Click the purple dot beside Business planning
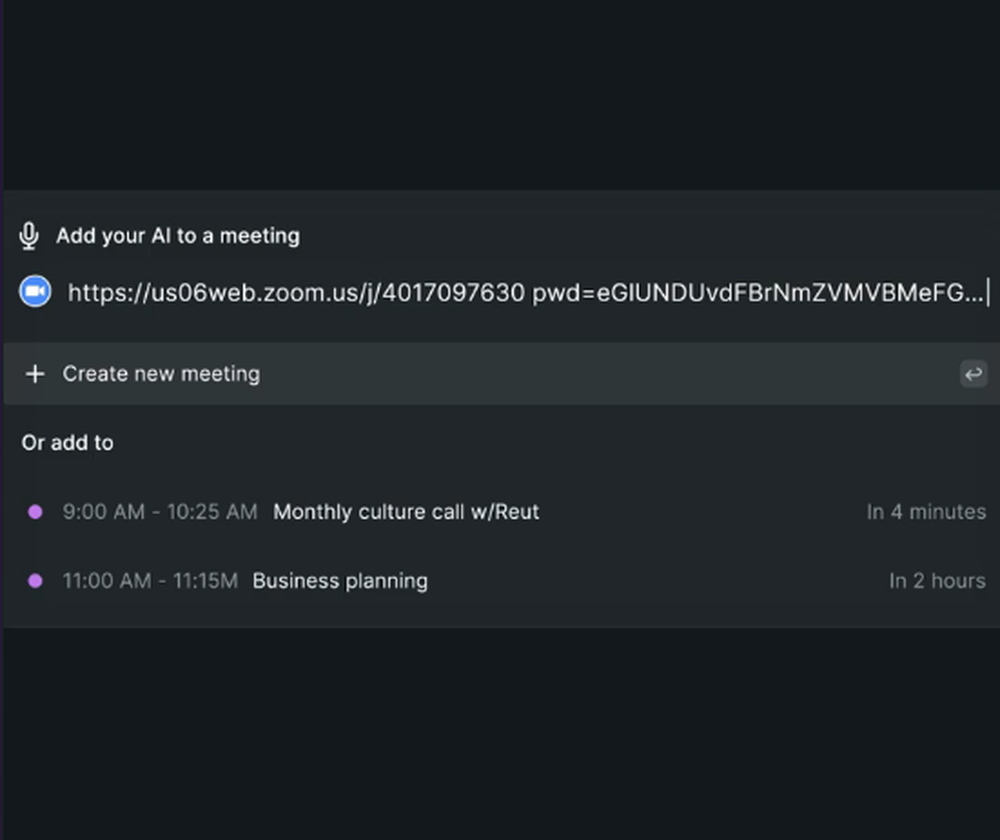The height and width of the screenshot is (840, 1000). coord(35,581)
